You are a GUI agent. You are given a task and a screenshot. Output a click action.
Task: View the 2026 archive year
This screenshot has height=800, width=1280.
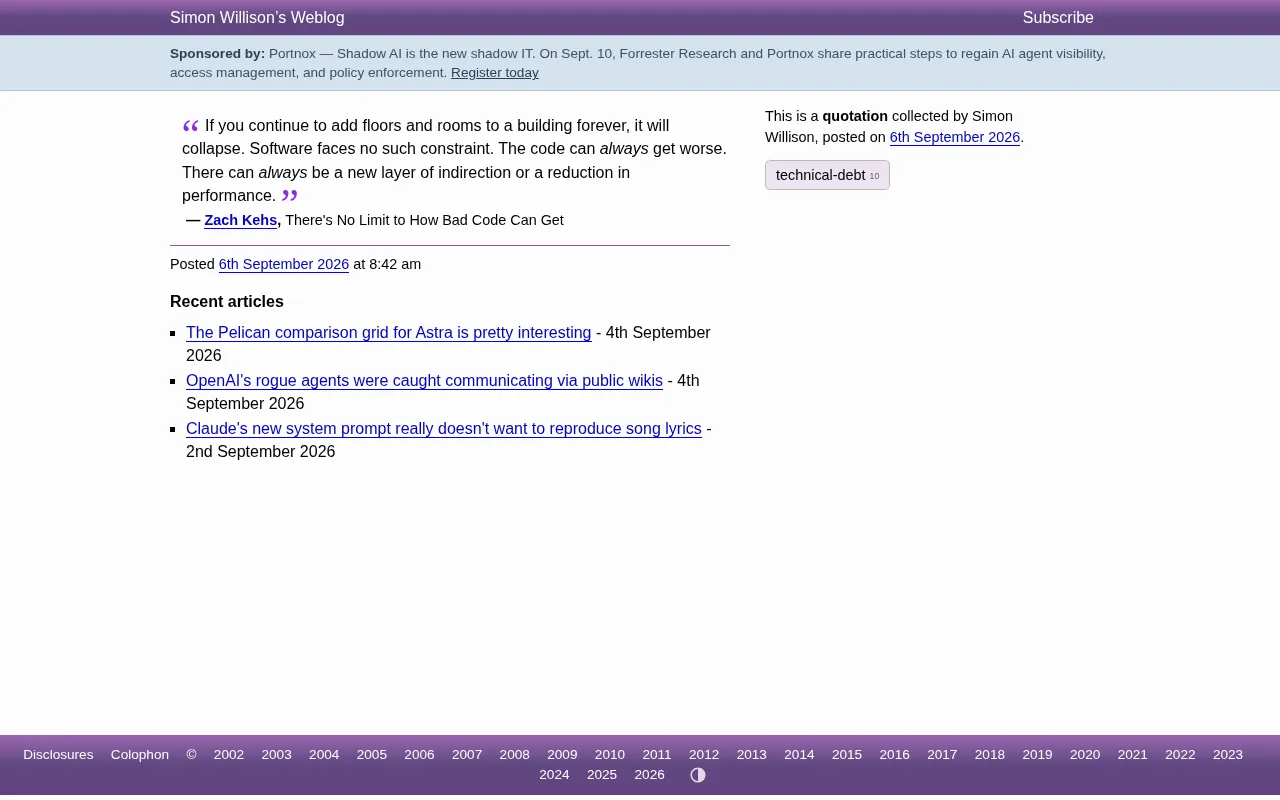650,775
